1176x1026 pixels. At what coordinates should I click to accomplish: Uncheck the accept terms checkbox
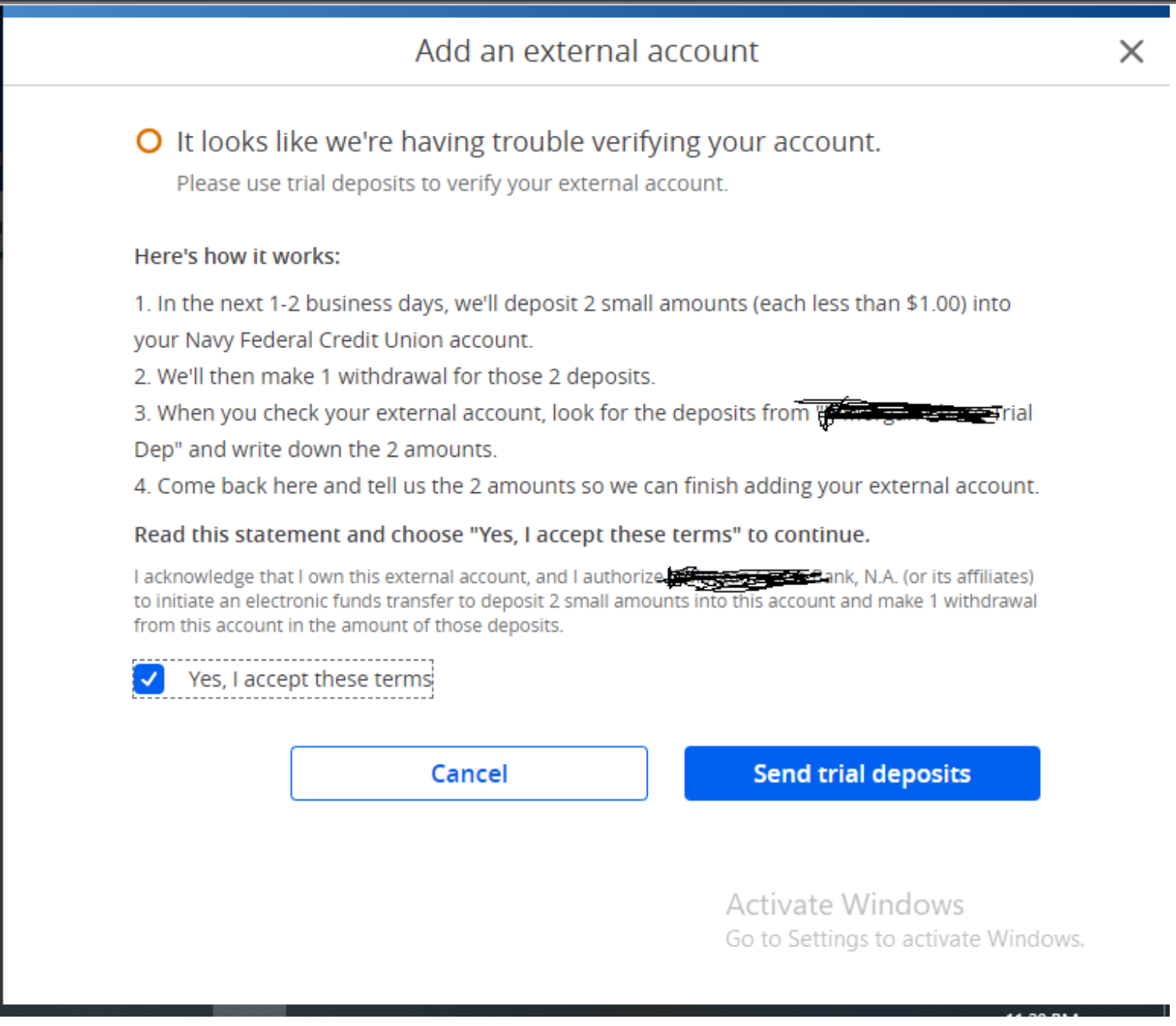149,679
